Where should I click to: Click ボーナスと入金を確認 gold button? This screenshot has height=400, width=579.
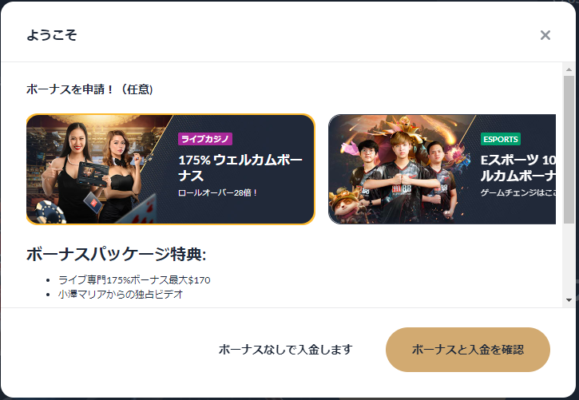[x=468, y=349]
